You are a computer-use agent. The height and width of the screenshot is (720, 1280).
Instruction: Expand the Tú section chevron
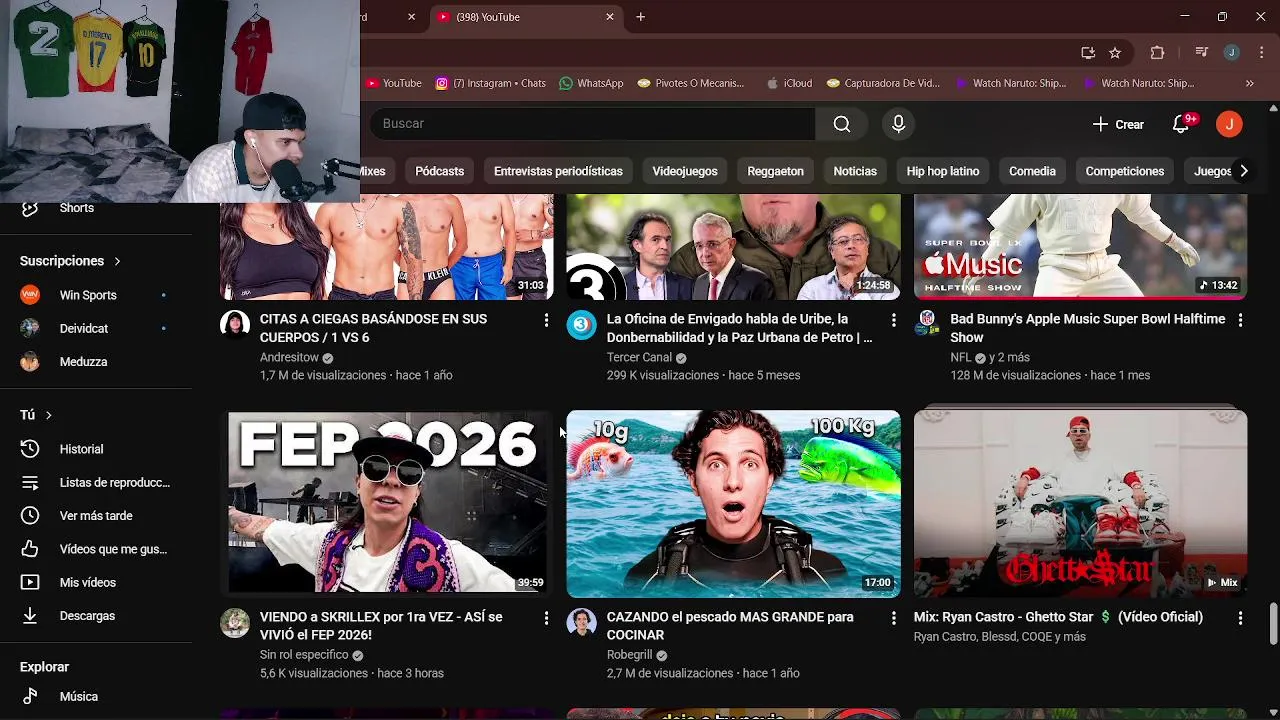tap(48, 415)
